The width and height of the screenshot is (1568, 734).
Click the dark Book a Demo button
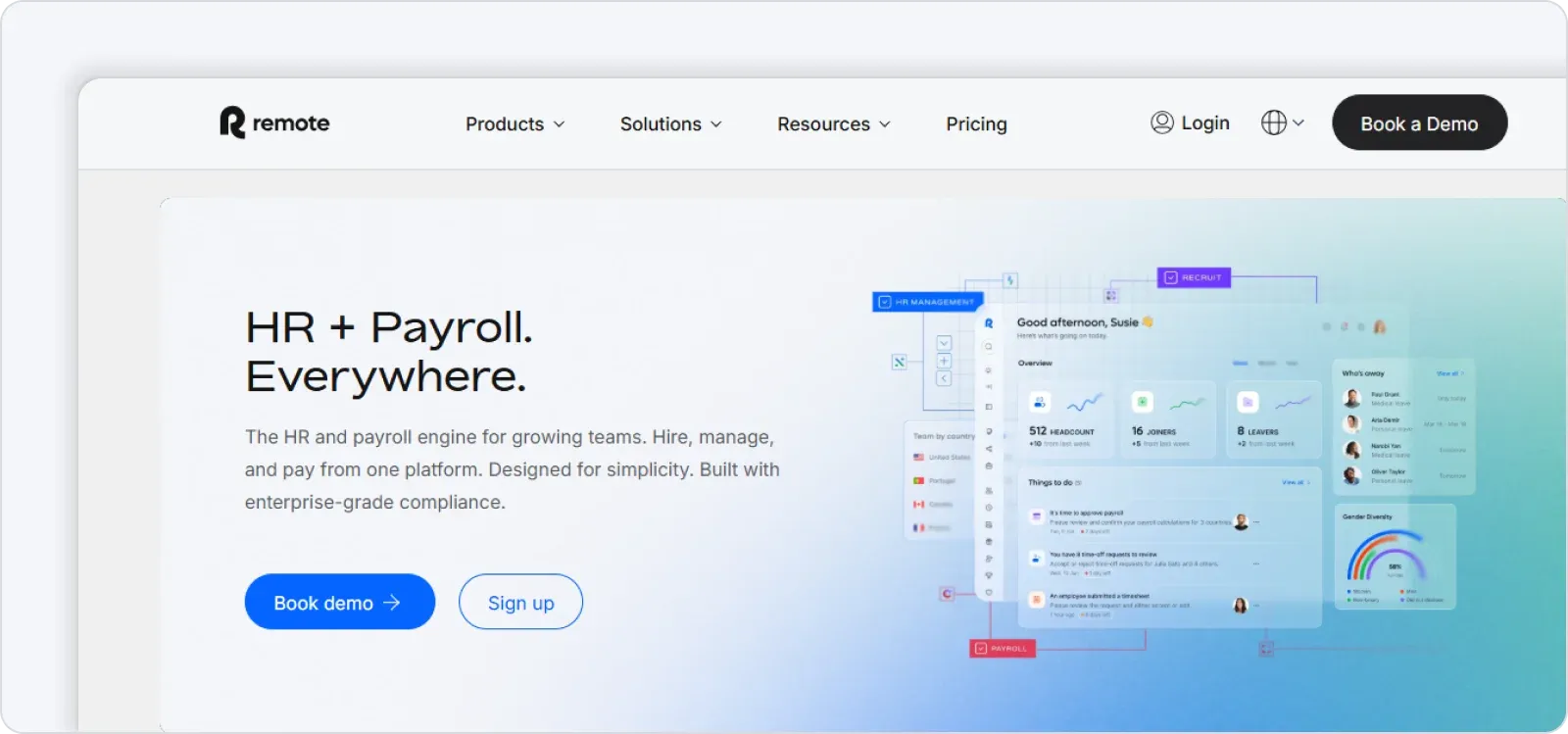[1418, 123]
